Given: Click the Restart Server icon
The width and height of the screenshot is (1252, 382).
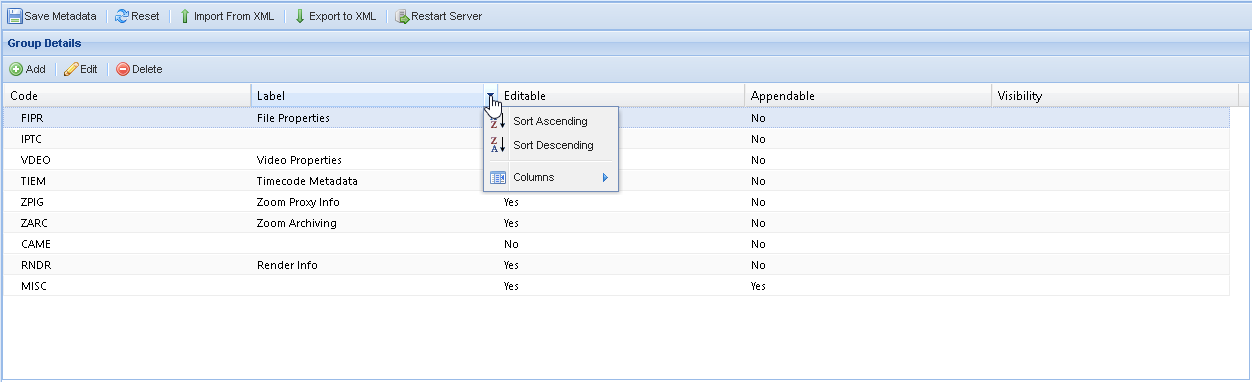Looking at the screenshot, I should pos(402,16).
